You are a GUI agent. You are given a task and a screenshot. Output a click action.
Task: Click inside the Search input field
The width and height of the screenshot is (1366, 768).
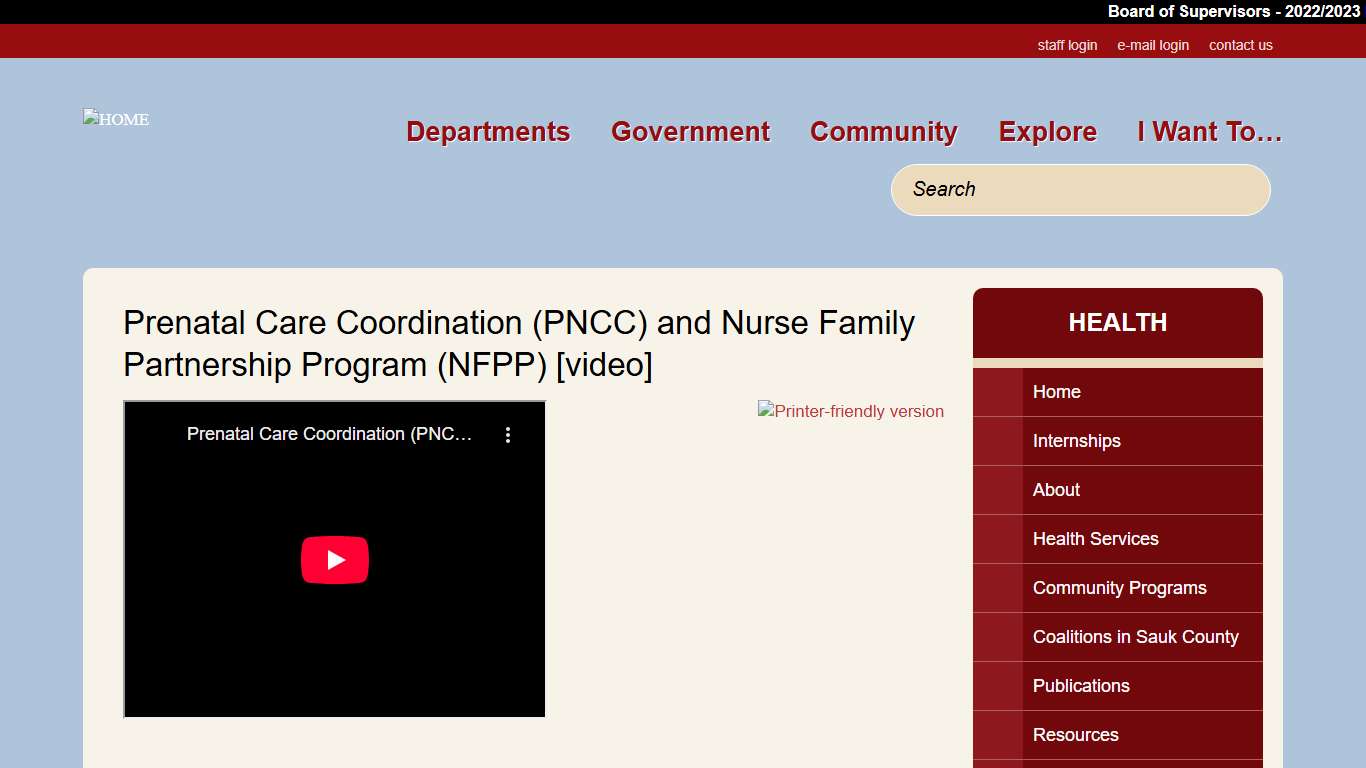(x=1080, y=189)
